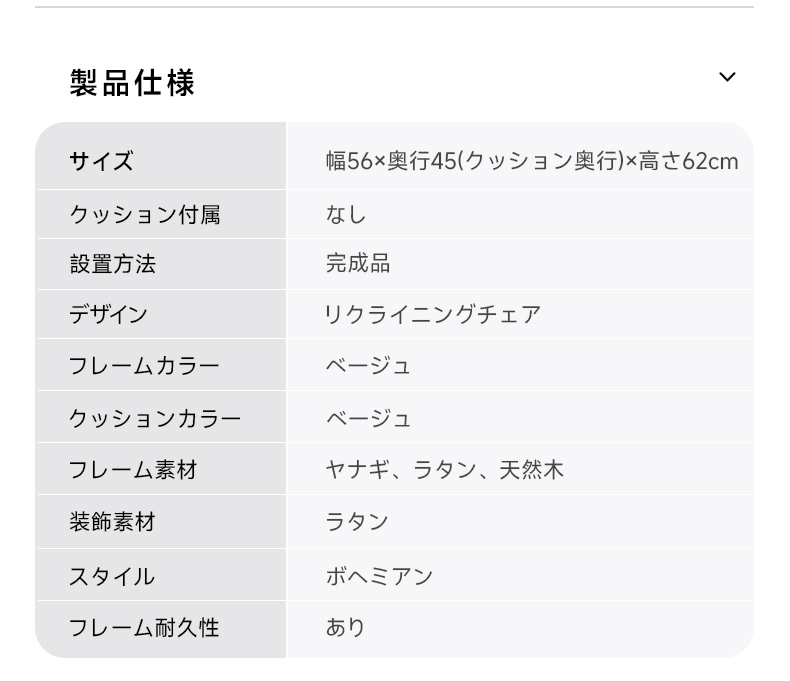790x681 pixels.
Task: Click the なし value
Action: click(x=346, y=215)
